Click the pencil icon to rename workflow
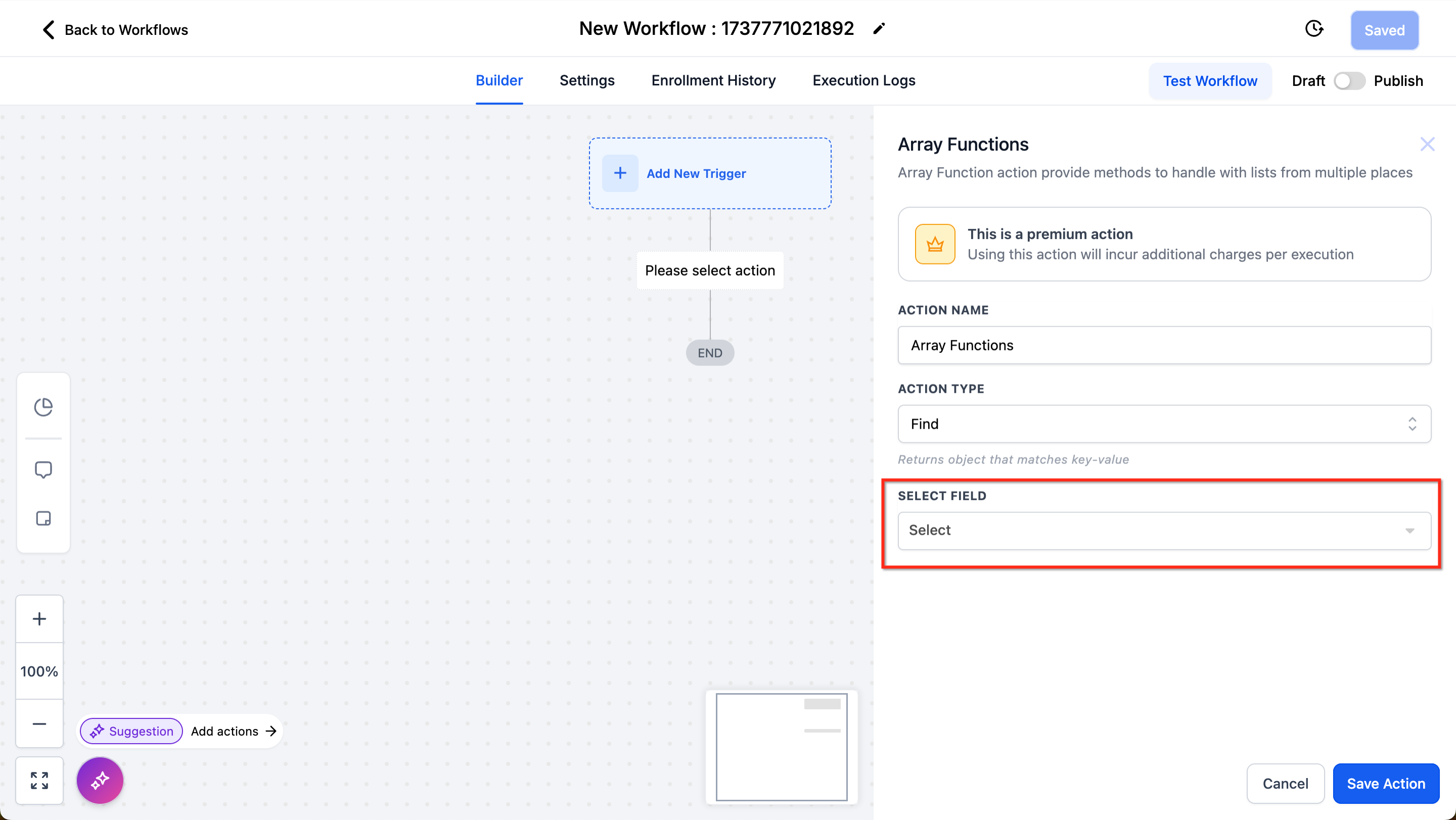 (879, 29)
